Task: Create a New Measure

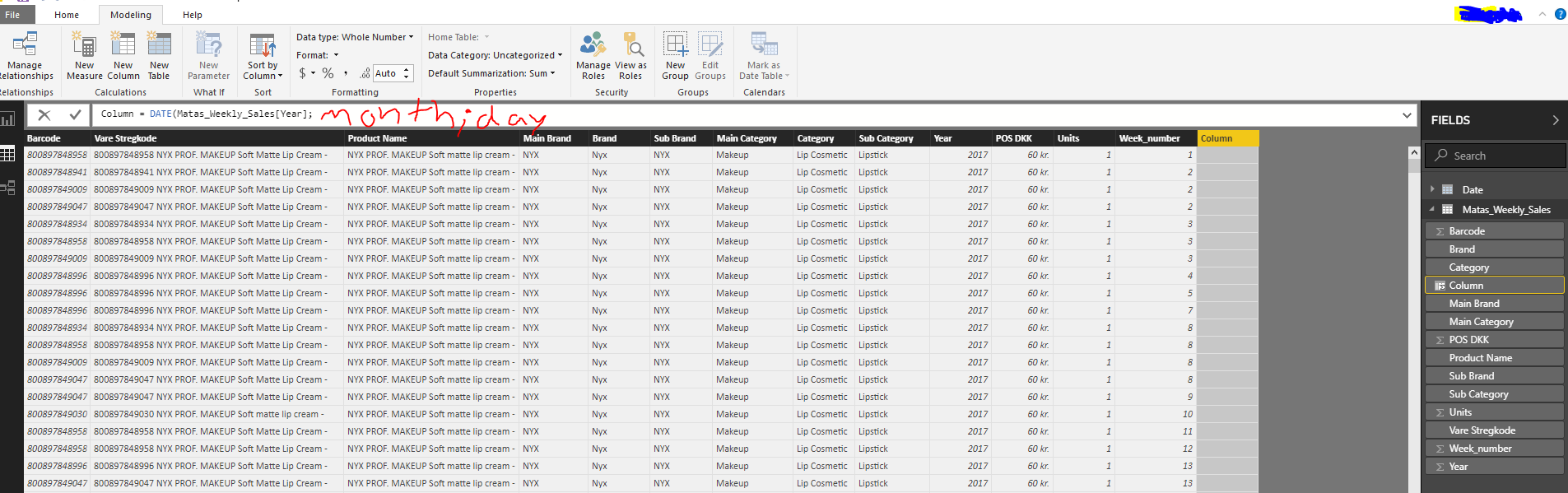Action: 84,56
